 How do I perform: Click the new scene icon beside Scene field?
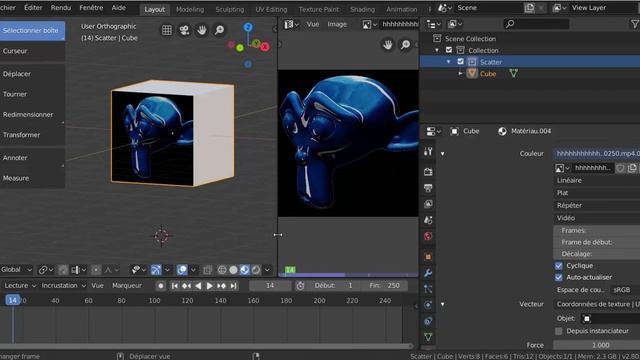pos(529,8)
